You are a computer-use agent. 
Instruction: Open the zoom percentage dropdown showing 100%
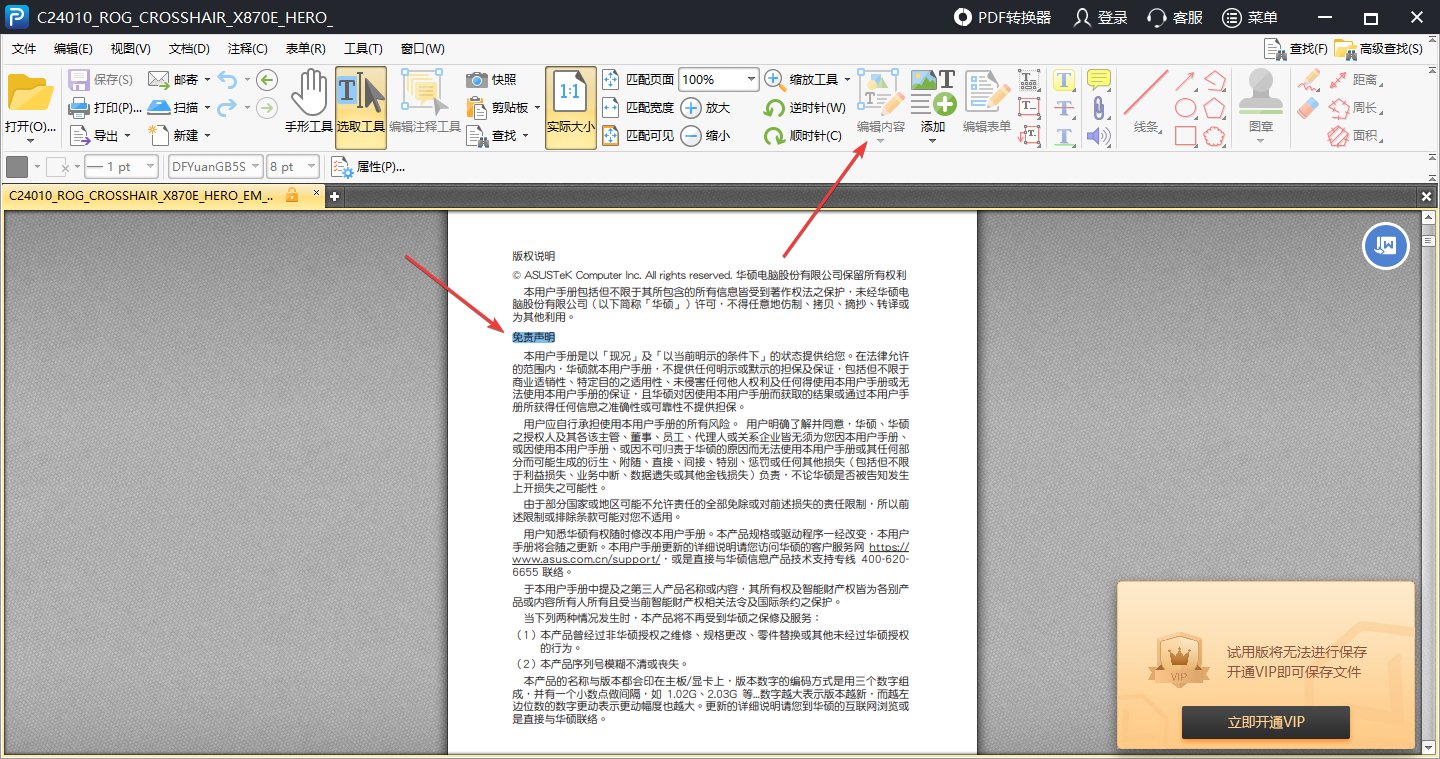(x=717, y=79)
